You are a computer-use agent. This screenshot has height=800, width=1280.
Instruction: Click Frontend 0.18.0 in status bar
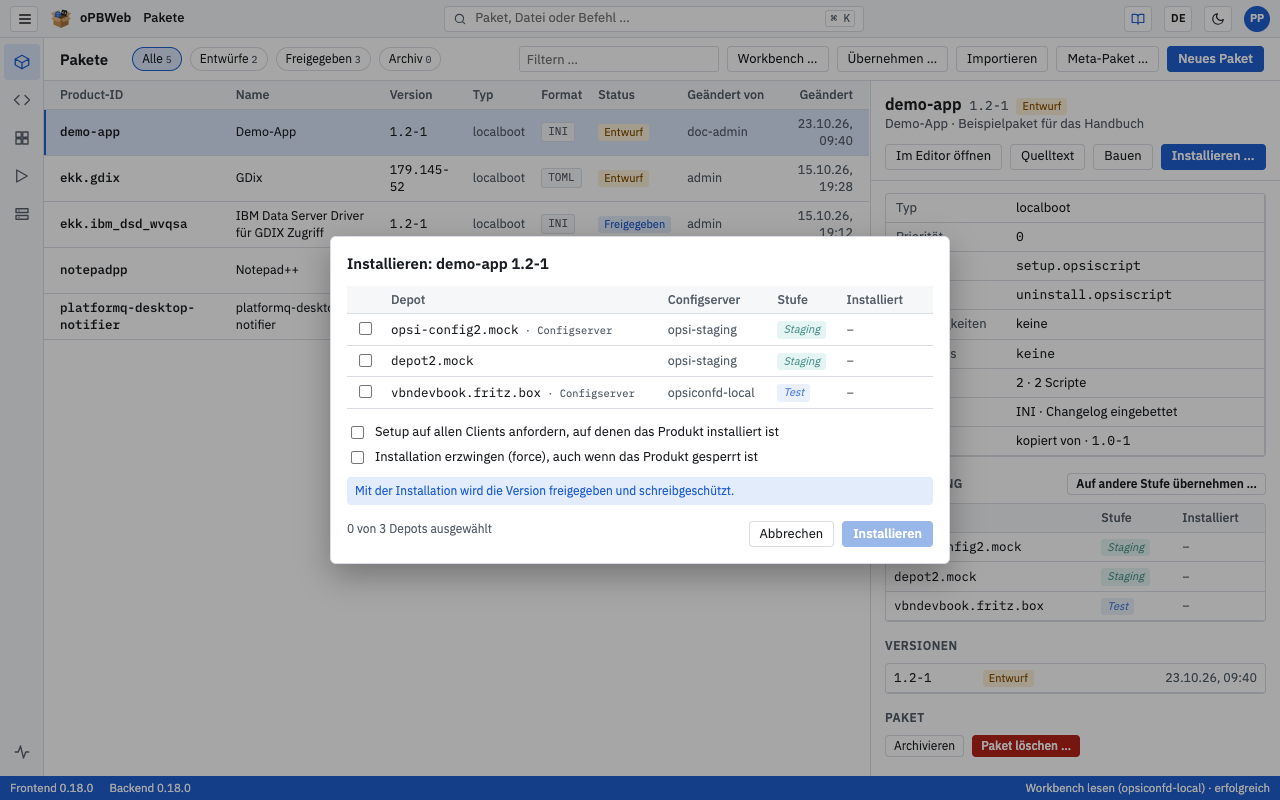click(x=51, y=788)
